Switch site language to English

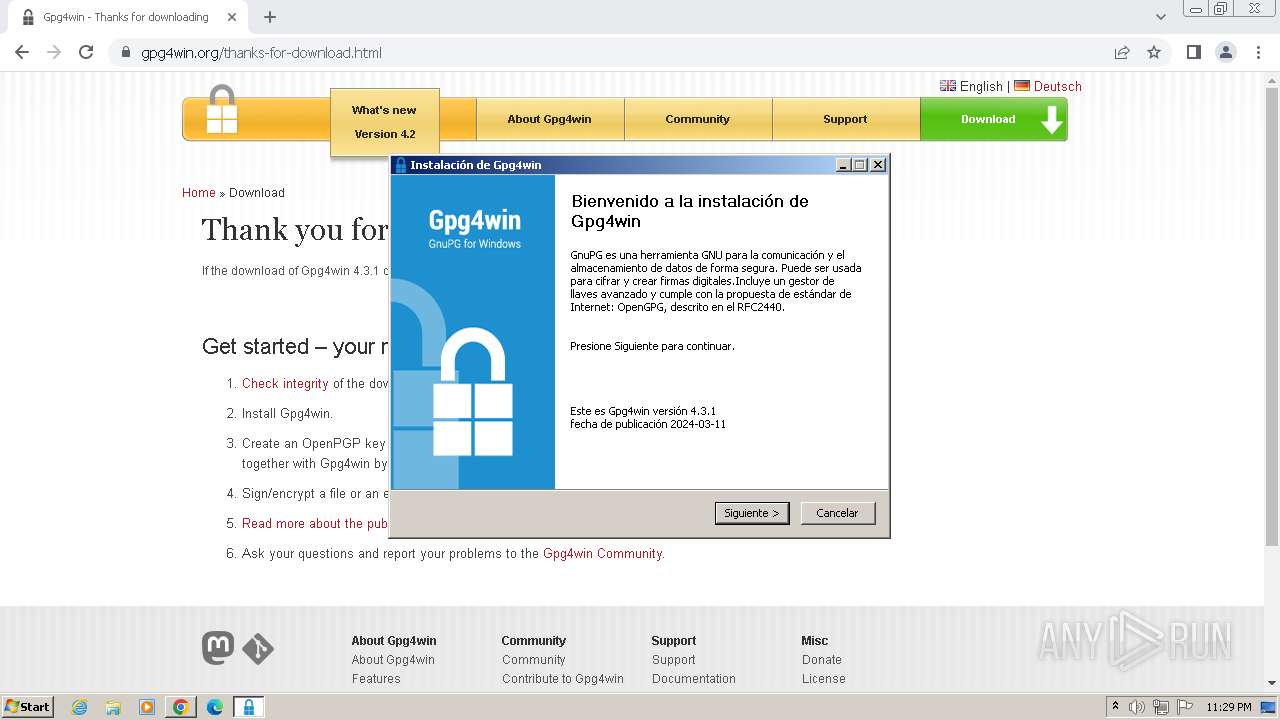[971, 86]
